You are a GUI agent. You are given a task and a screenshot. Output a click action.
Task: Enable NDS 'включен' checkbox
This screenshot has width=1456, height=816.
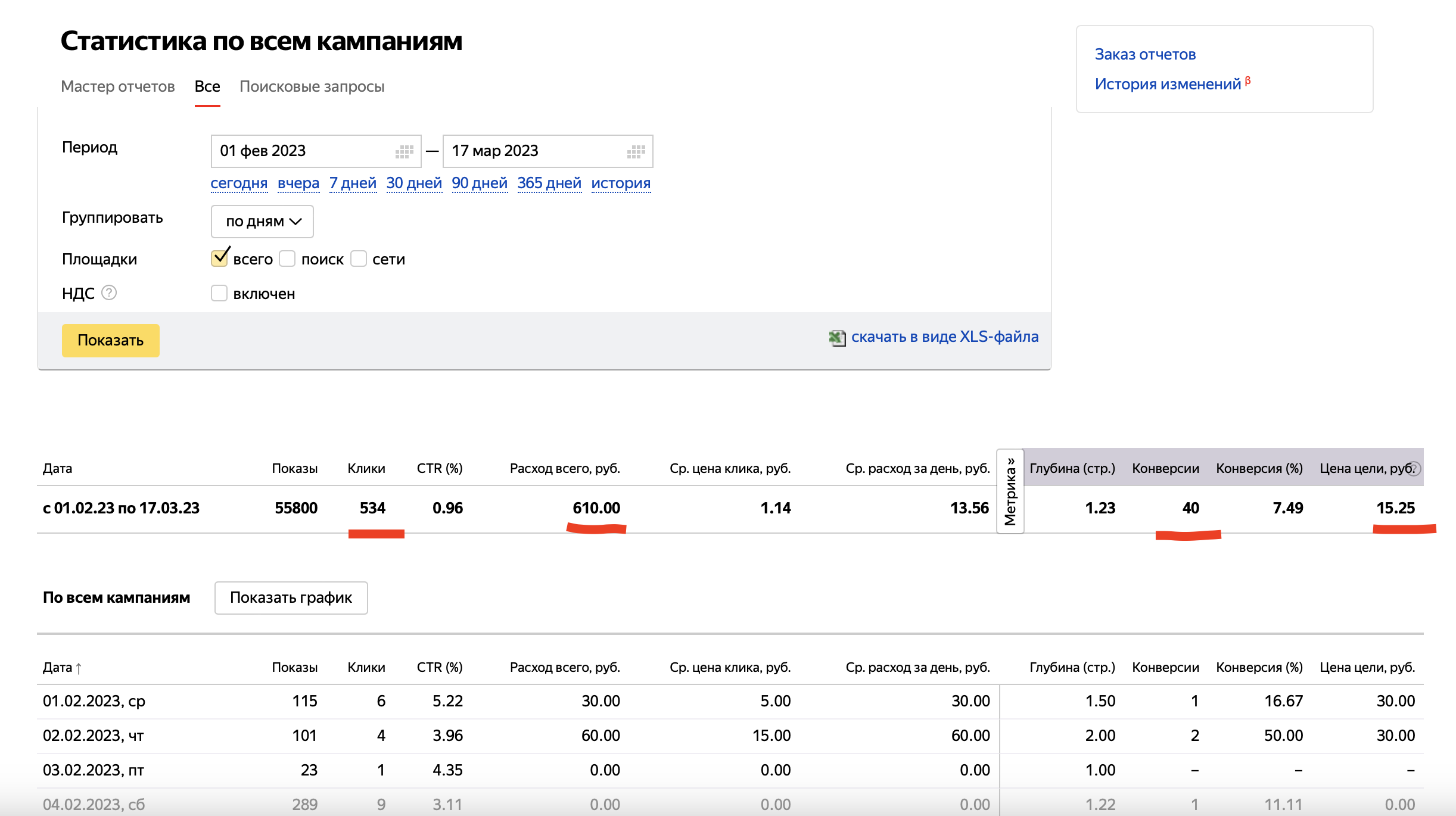pyautogui.click(x=219, y=293)
